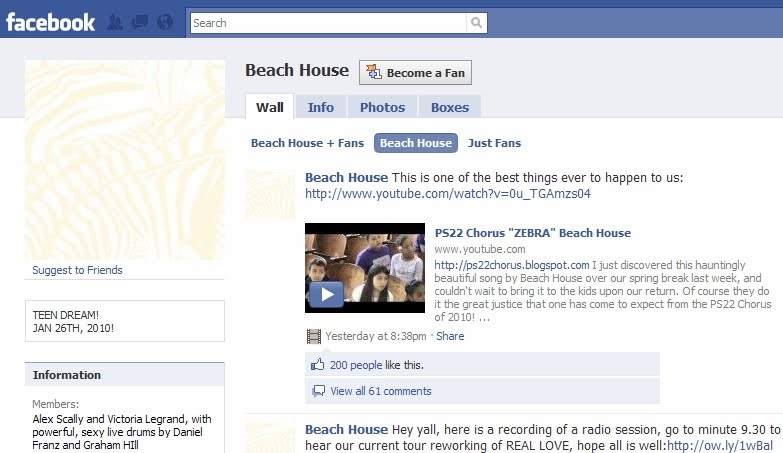Click the Become a Fan button
The image size is (783, 453).
[415, 73]
